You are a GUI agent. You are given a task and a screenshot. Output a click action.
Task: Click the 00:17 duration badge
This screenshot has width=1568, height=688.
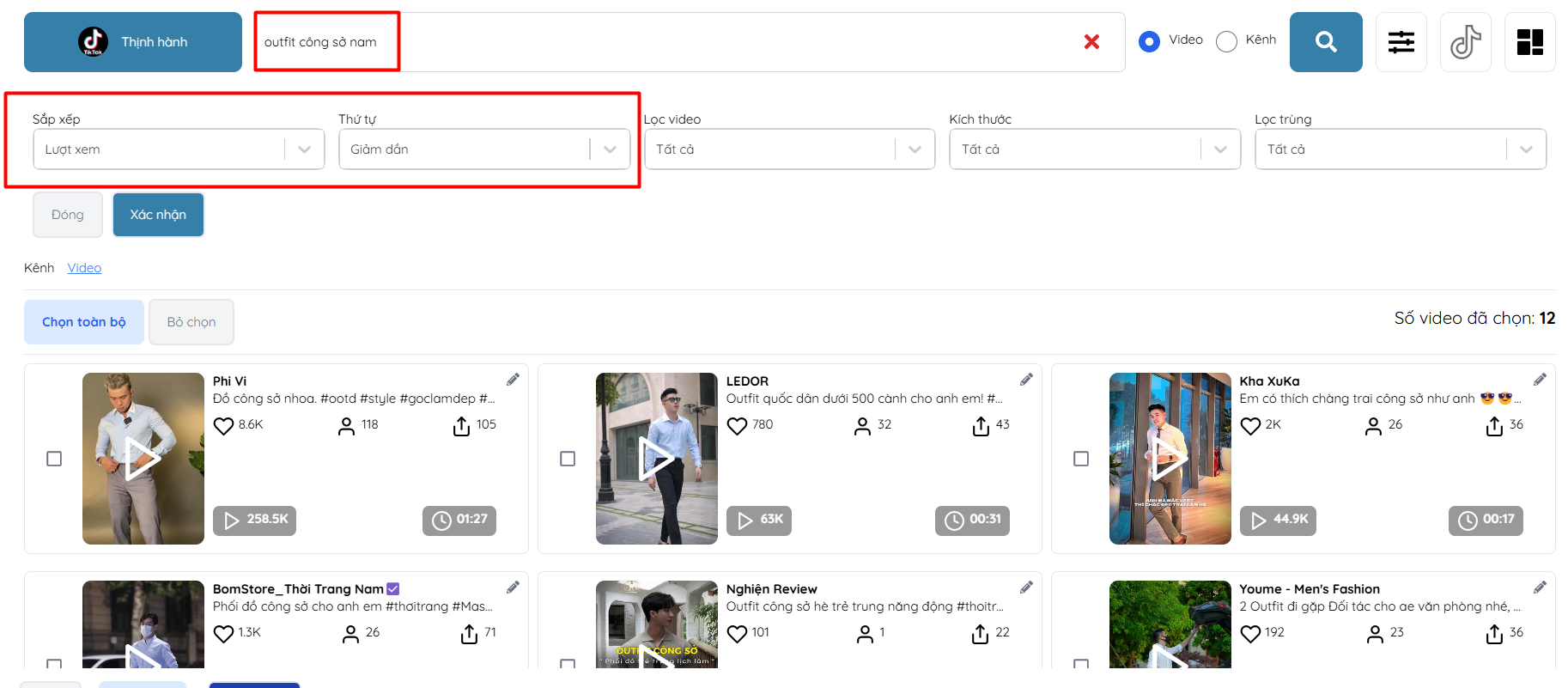1486,521
